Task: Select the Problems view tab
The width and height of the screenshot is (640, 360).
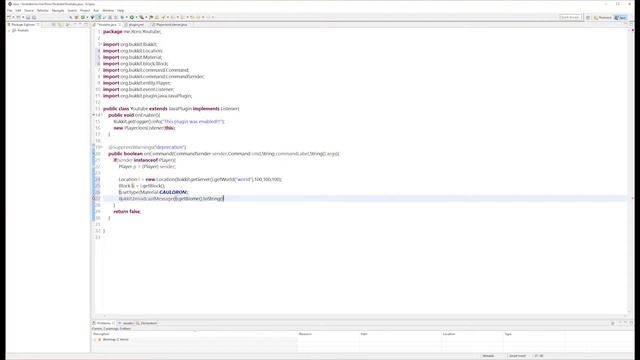Action: [x=104, y=323]
